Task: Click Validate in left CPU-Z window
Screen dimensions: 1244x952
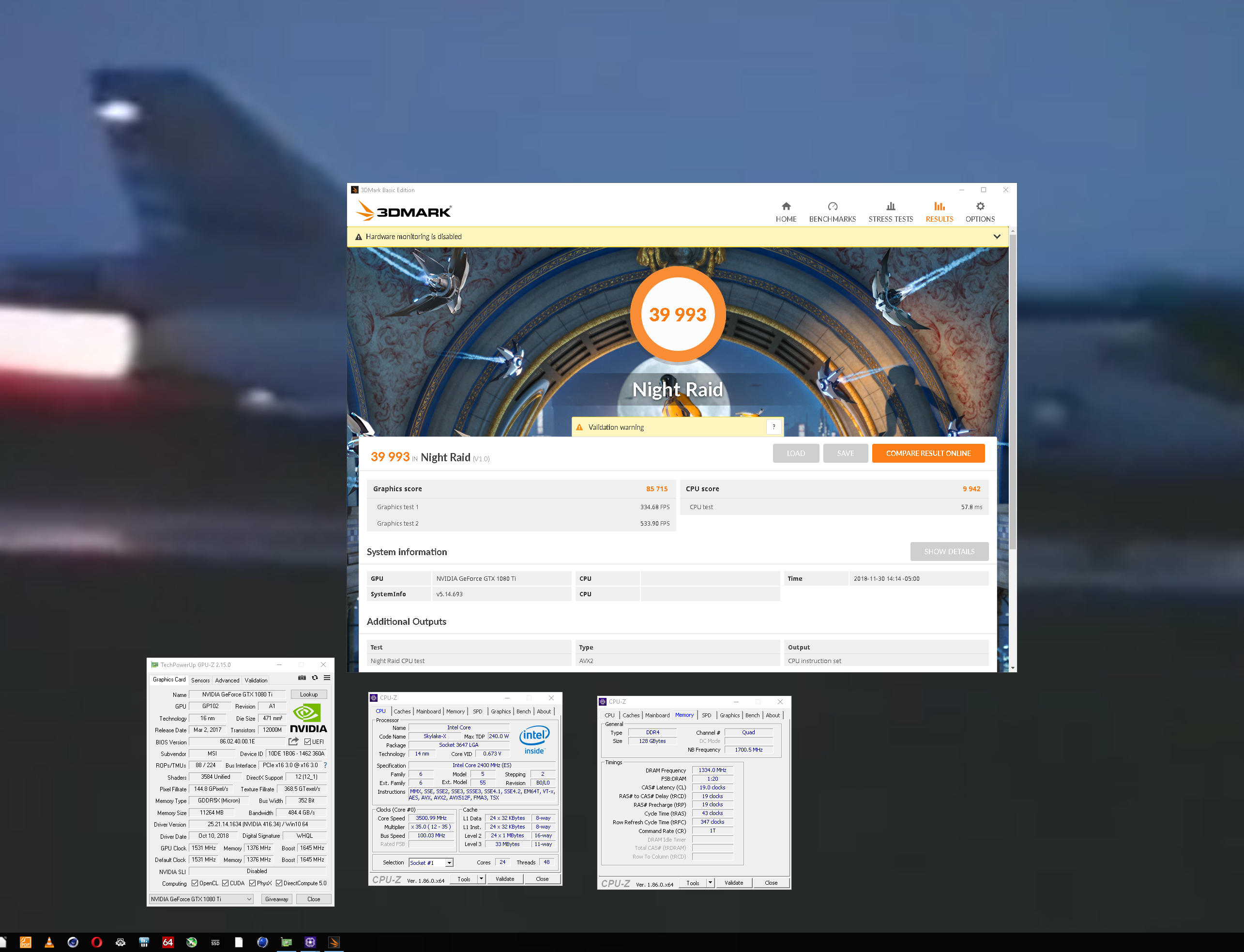Action: (504, 878)
